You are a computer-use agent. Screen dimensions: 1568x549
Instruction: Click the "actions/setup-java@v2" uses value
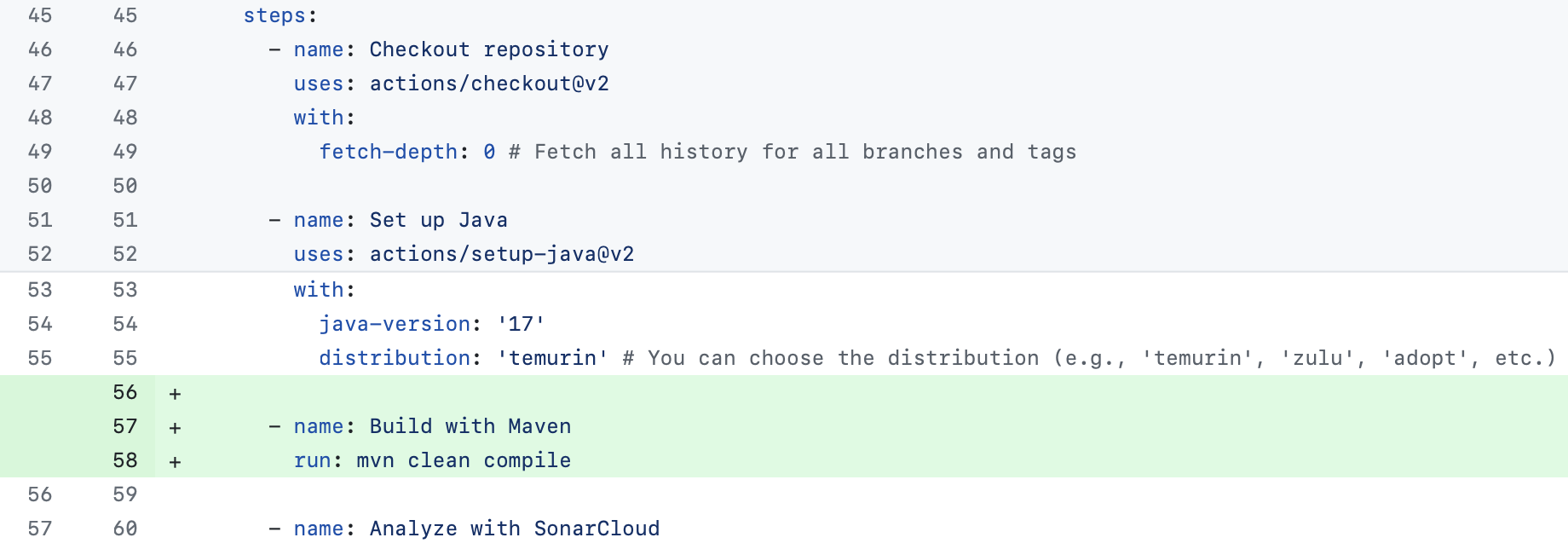501,255
